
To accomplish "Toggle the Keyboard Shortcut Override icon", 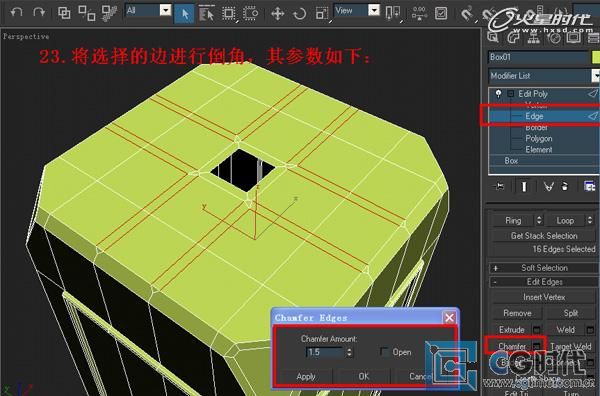I will point(441,13).
